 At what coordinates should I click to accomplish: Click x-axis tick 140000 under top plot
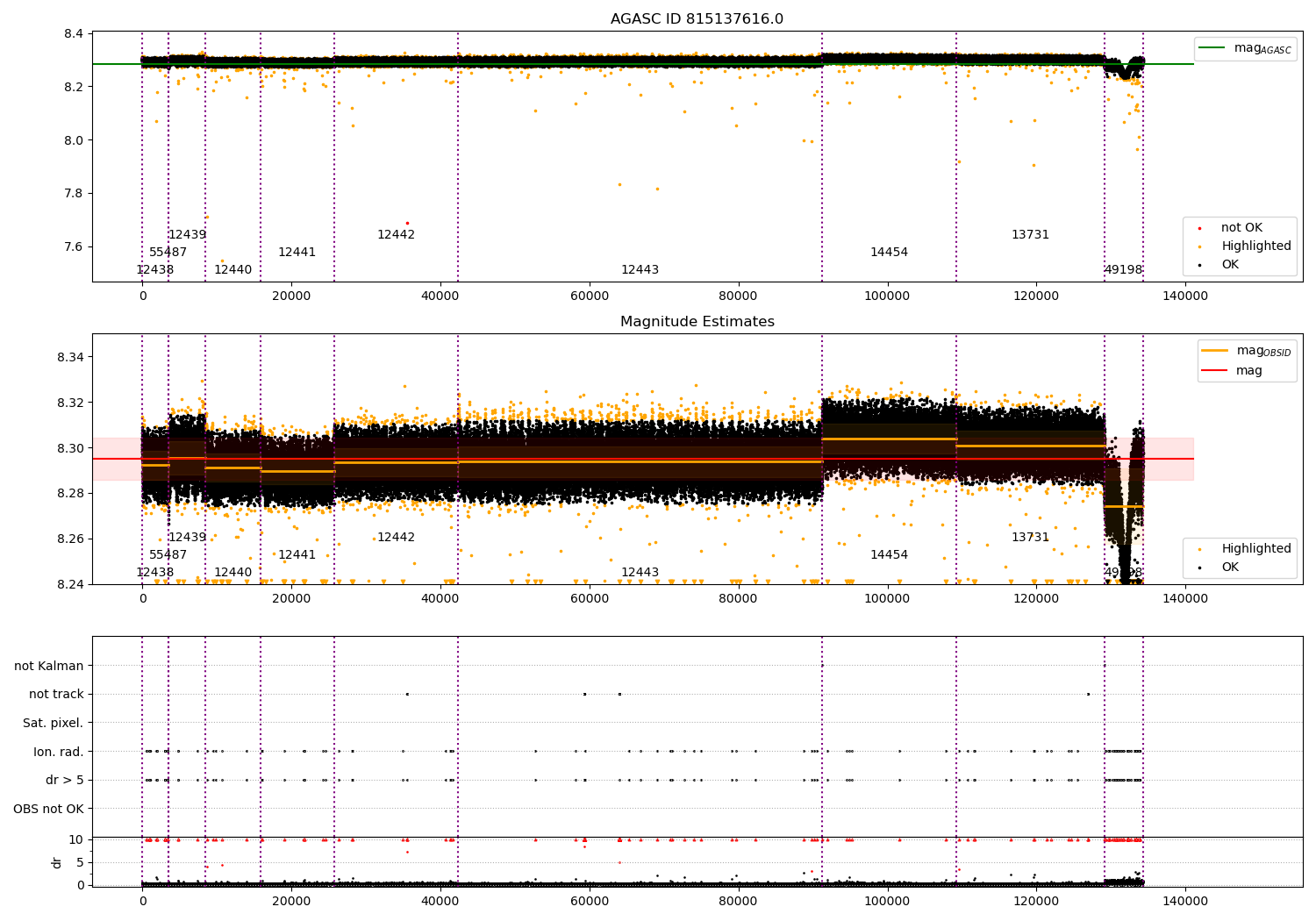[x=1185, y=296]
